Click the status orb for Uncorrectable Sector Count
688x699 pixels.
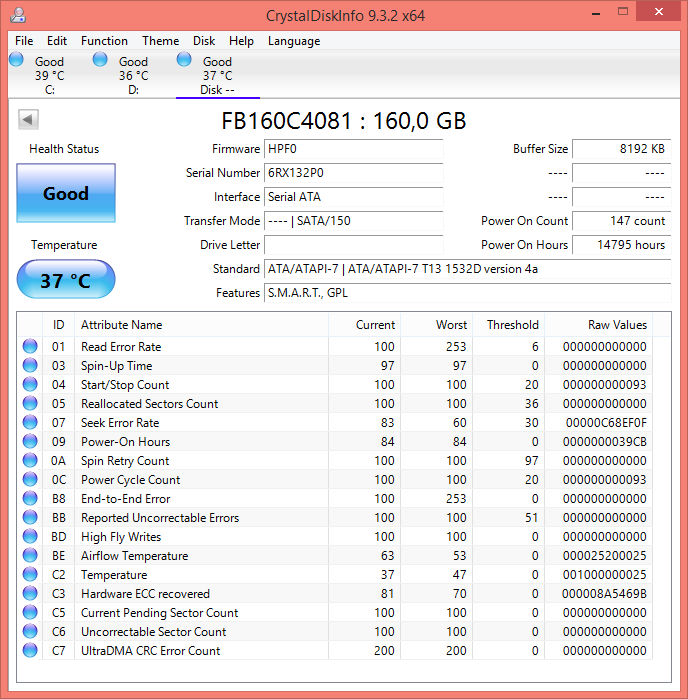30,631
